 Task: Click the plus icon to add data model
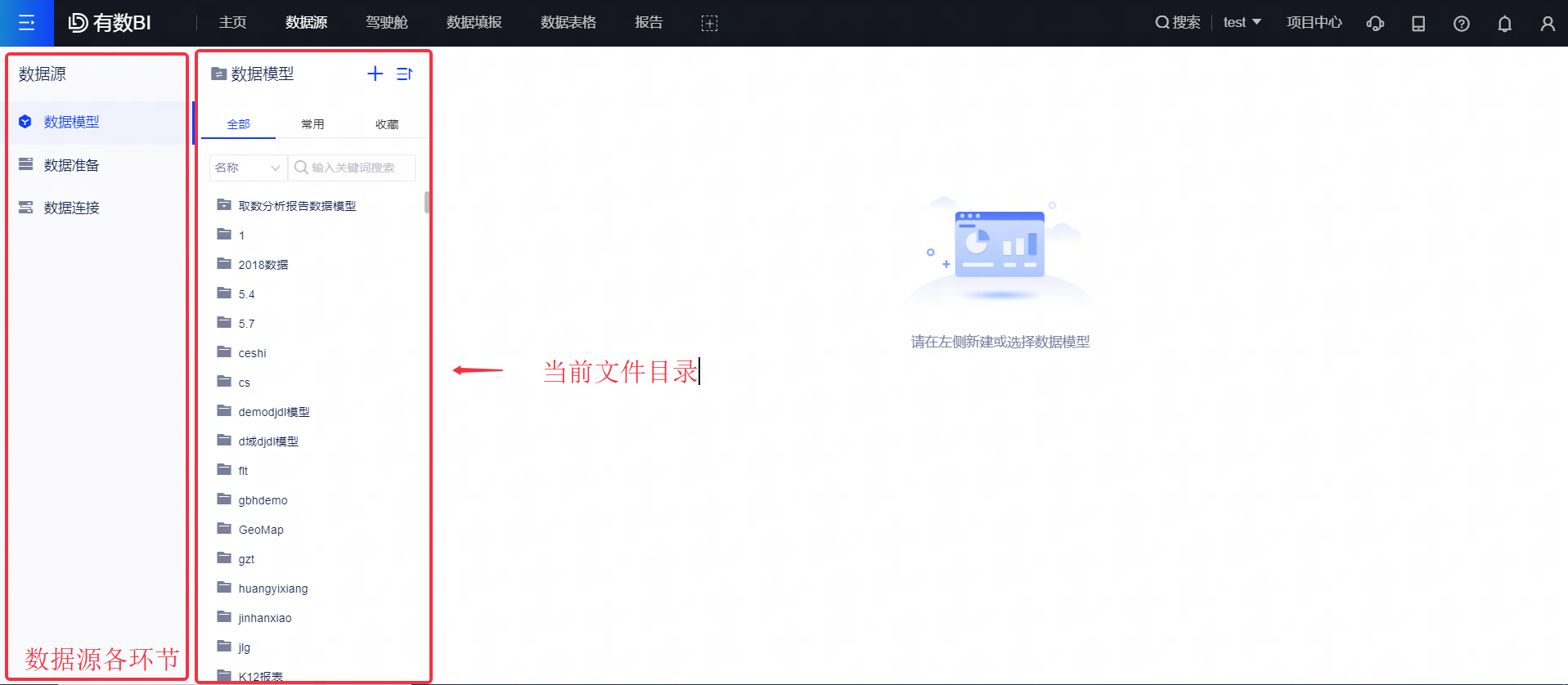coord(375,74)
